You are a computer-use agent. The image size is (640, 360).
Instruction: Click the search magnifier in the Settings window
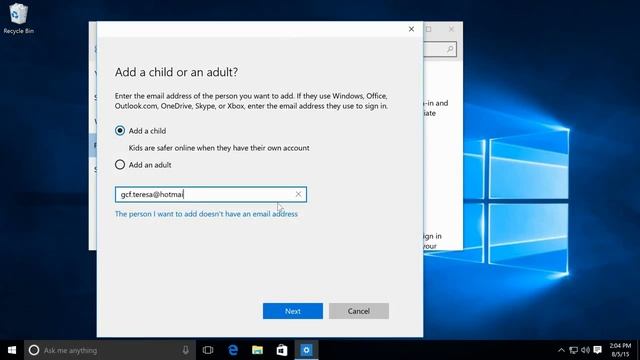tap(450, 49)
